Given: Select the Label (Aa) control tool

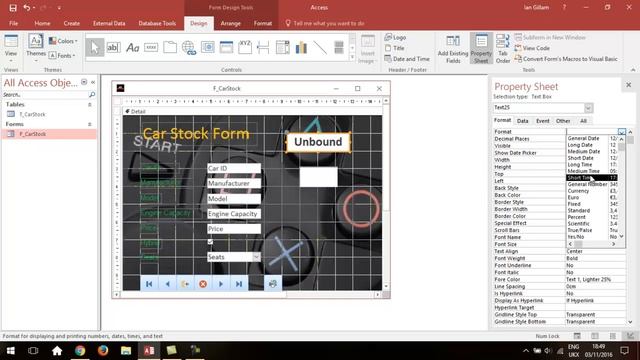Looking at the screenshot, I should [x=132, y=48].
